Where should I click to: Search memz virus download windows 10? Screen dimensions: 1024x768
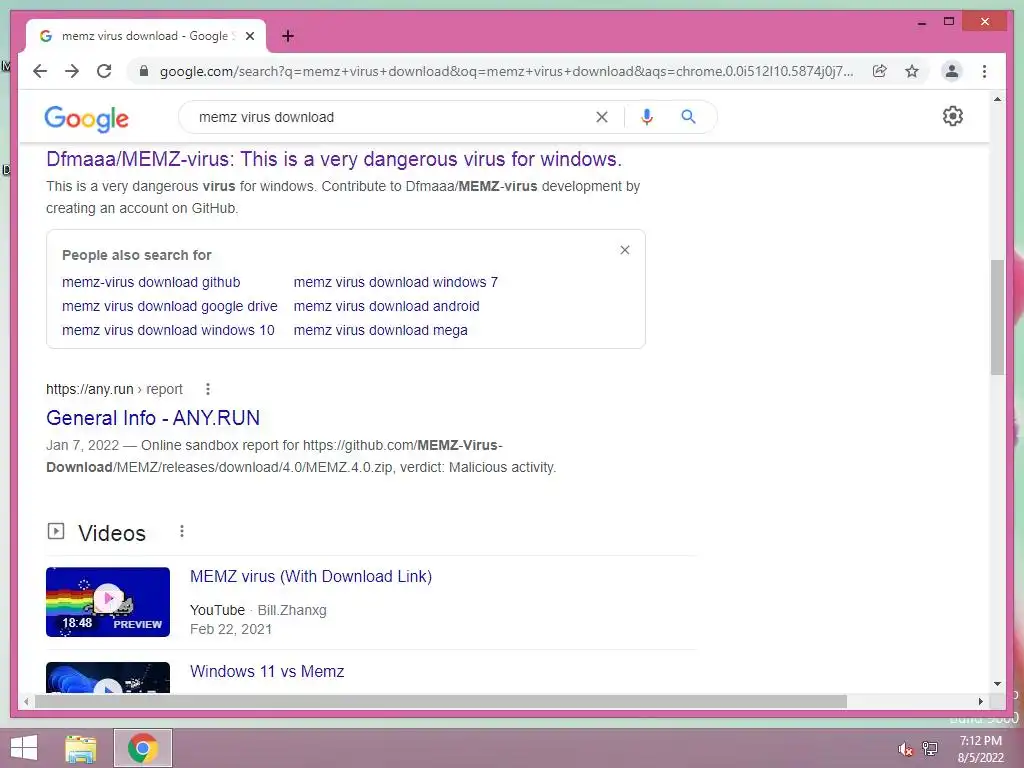168,330
